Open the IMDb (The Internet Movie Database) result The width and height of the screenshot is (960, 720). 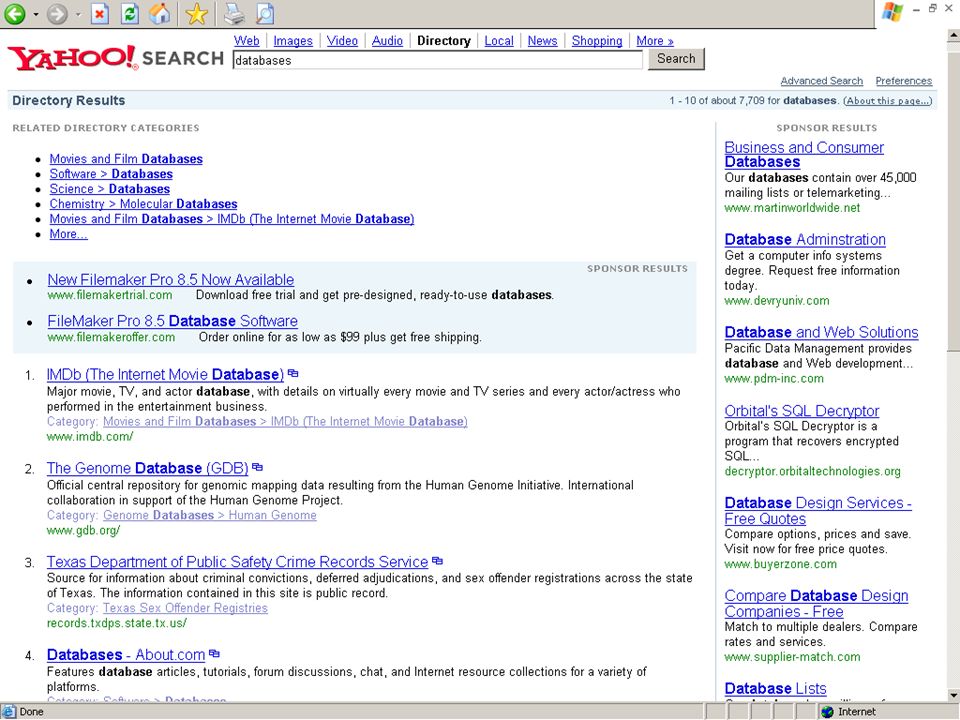click(165, 374)
